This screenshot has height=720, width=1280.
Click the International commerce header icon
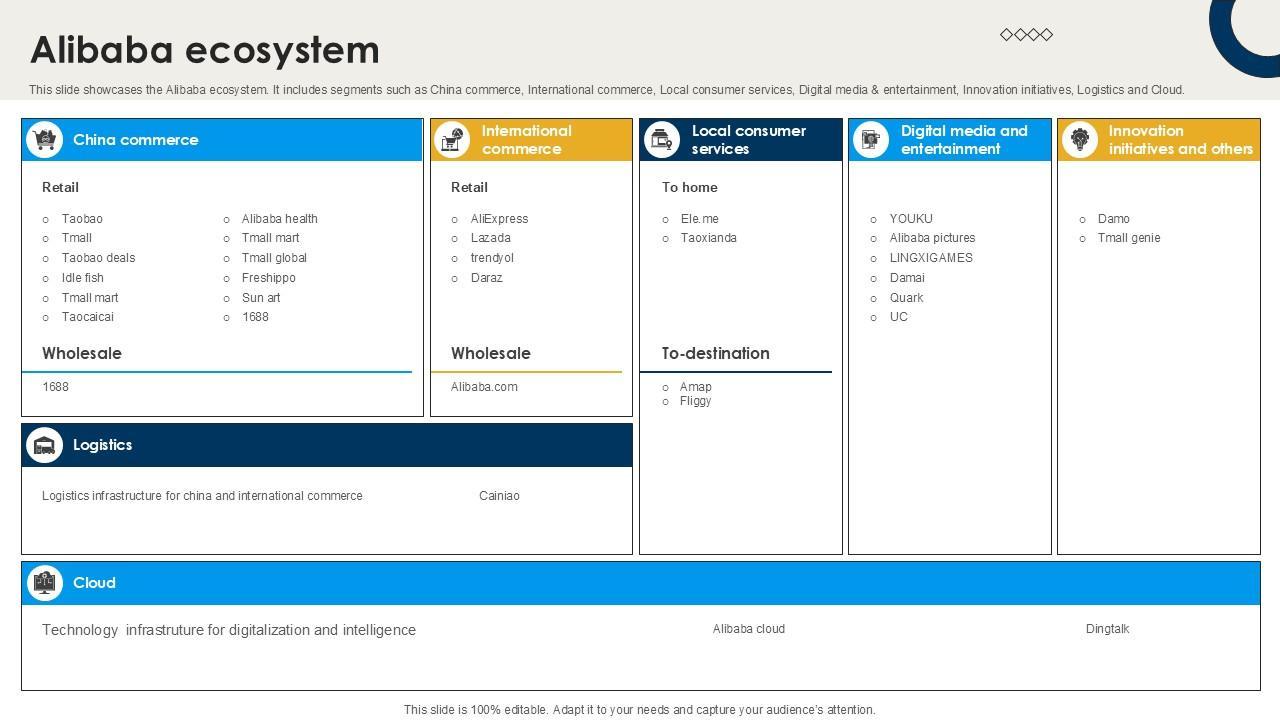pyautogui.click(x=452, y=140)
